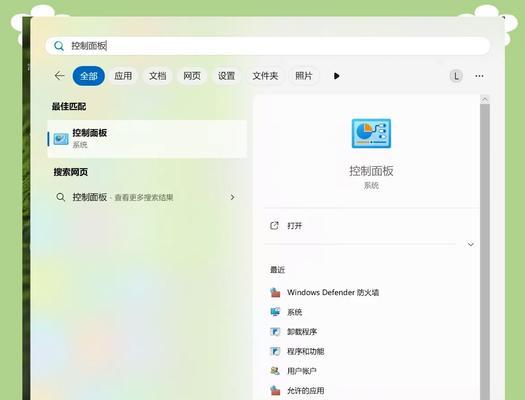
Task: Open 控制面板 best match result
Action: pyautogui.click(x=147, y=139)
